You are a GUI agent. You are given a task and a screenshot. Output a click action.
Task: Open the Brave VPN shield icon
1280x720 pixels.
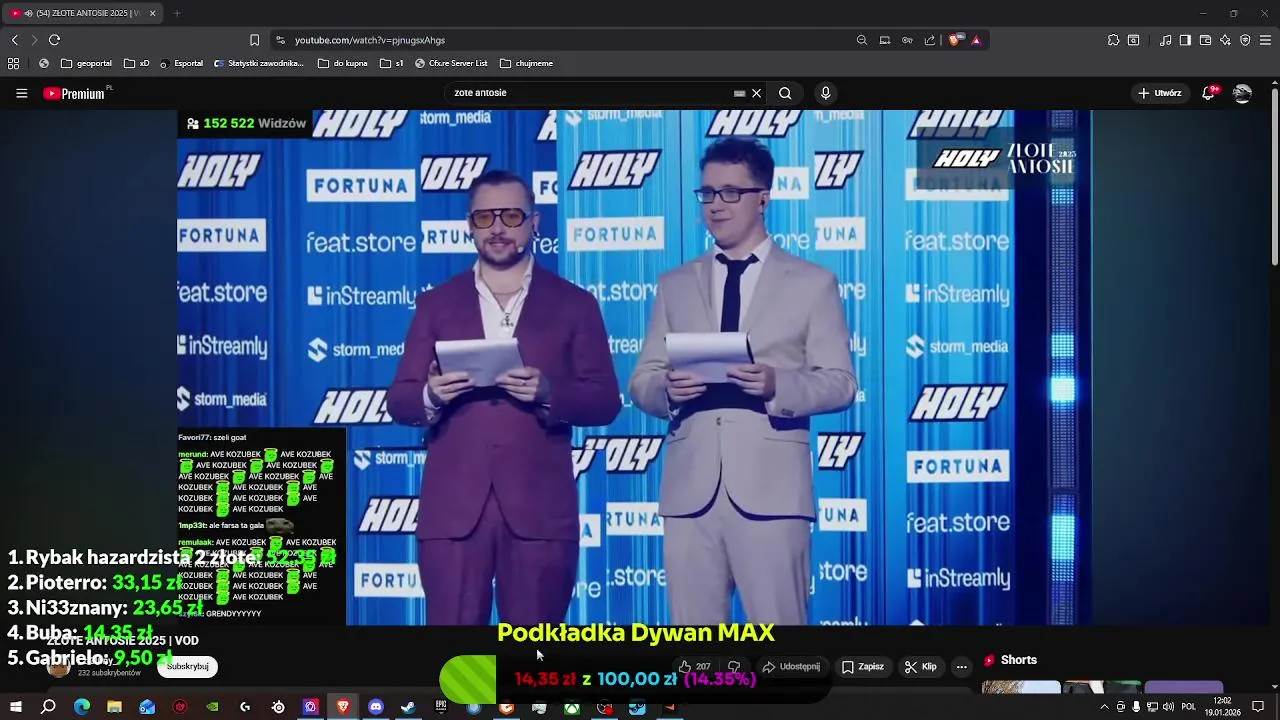(x=1245, y=40)
